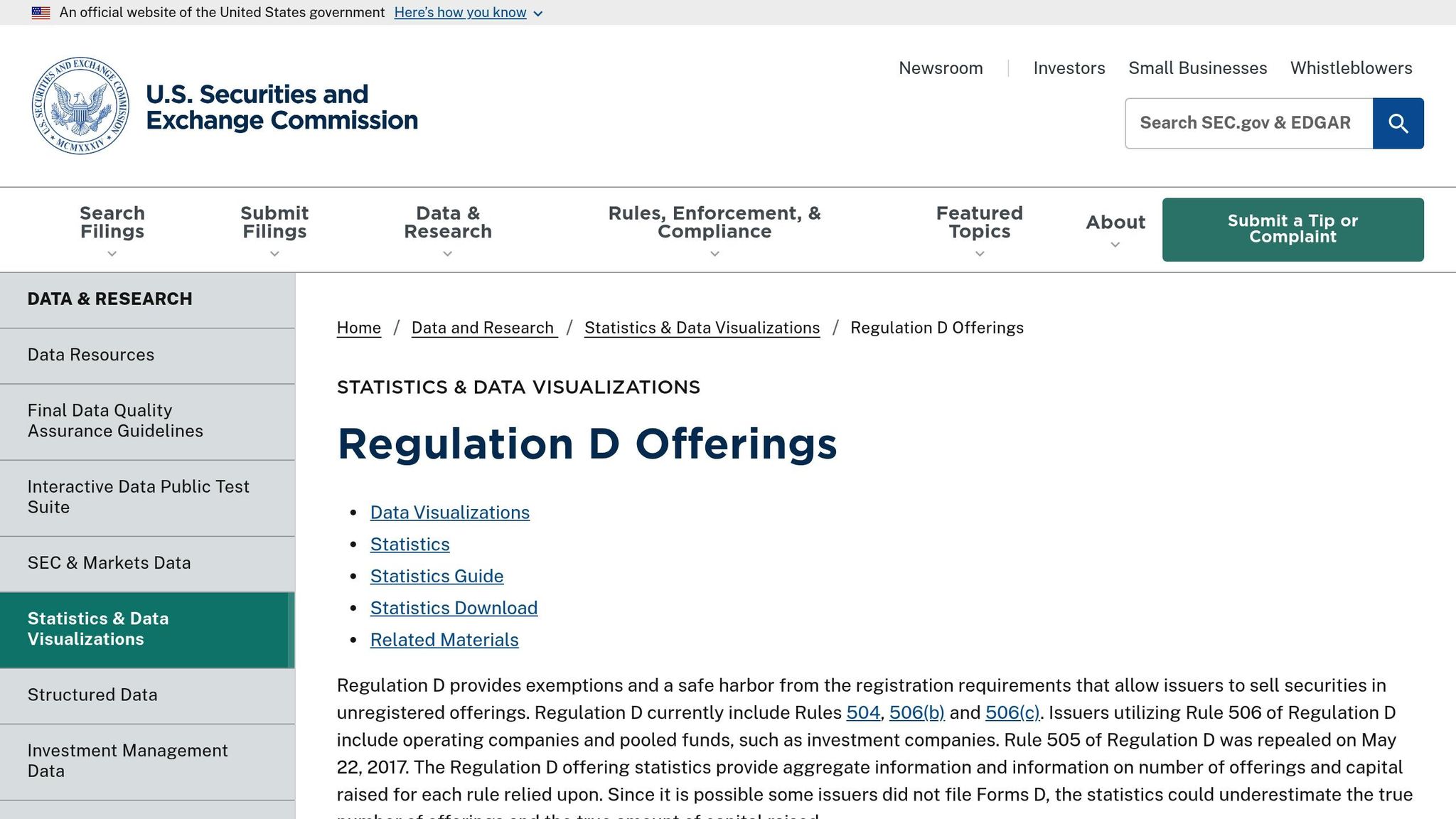Click inside the Search SEC.gov & EDGAR field
Image resolution: width=1456 pixels, height=819 pixels.
[x=1248, y=122]
